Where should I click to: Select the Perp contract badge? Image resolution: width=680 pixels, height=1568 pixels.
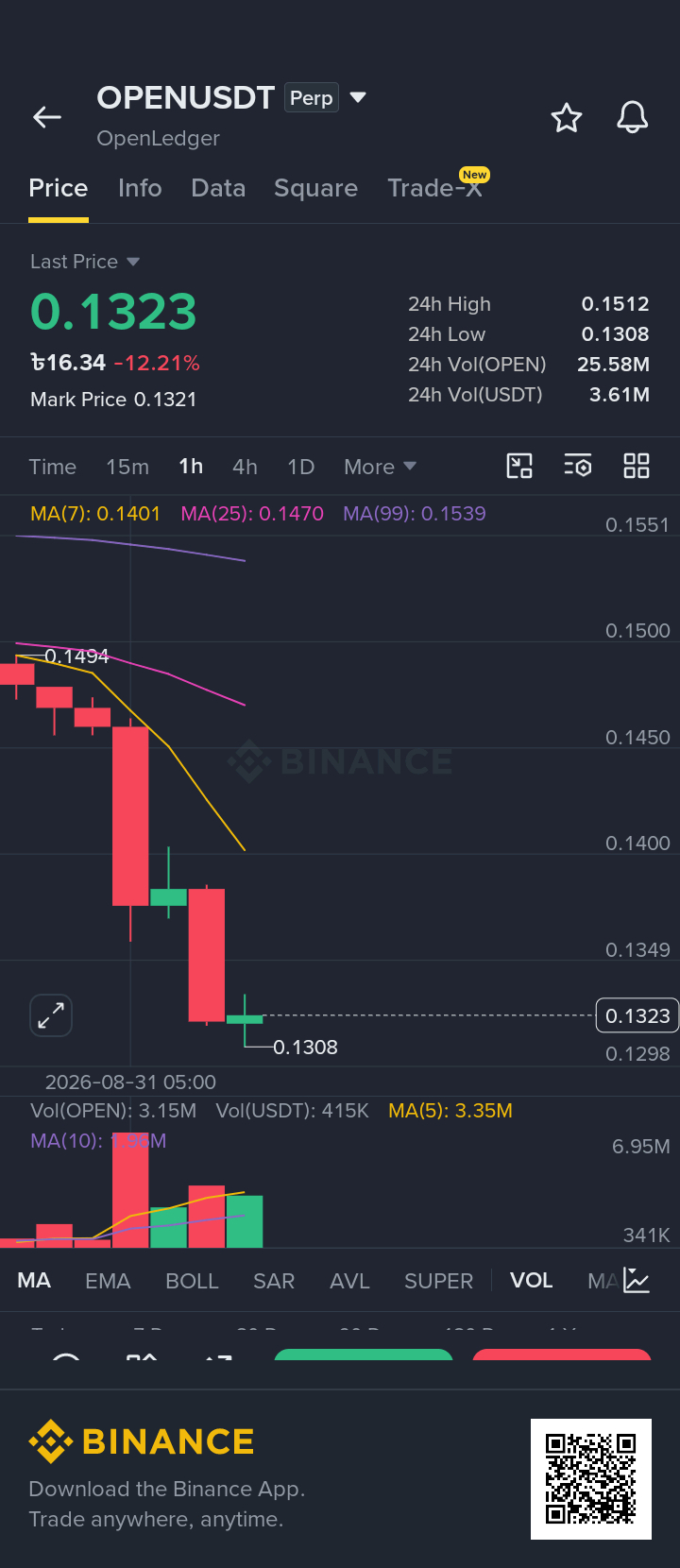pos(312,98)
